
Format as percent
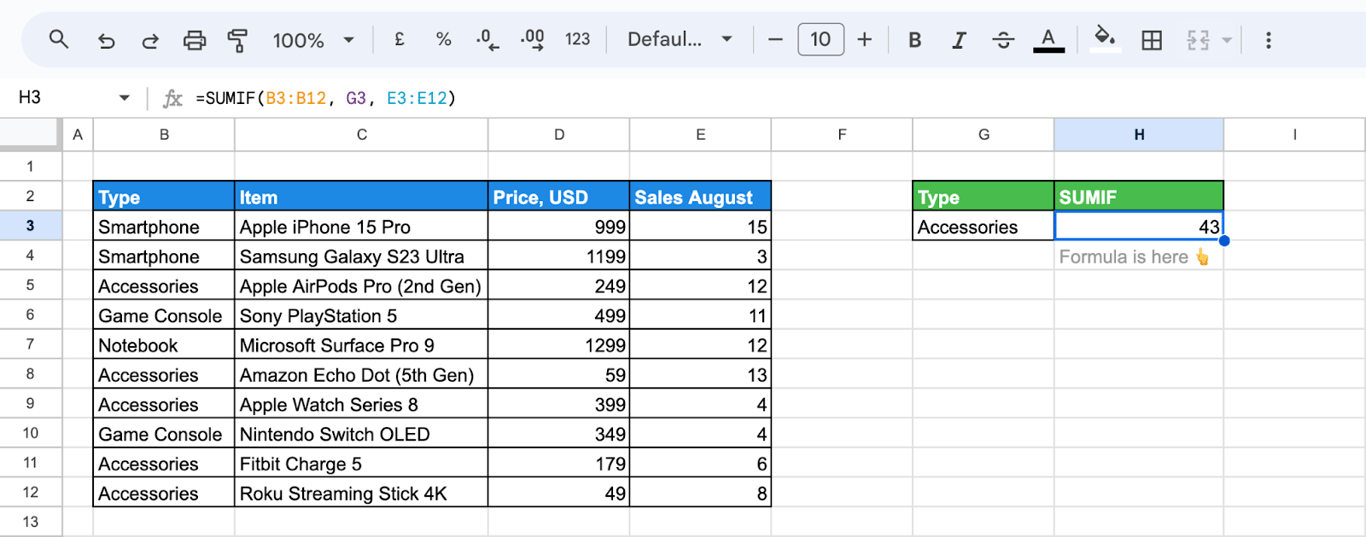[x=443, y=40]
